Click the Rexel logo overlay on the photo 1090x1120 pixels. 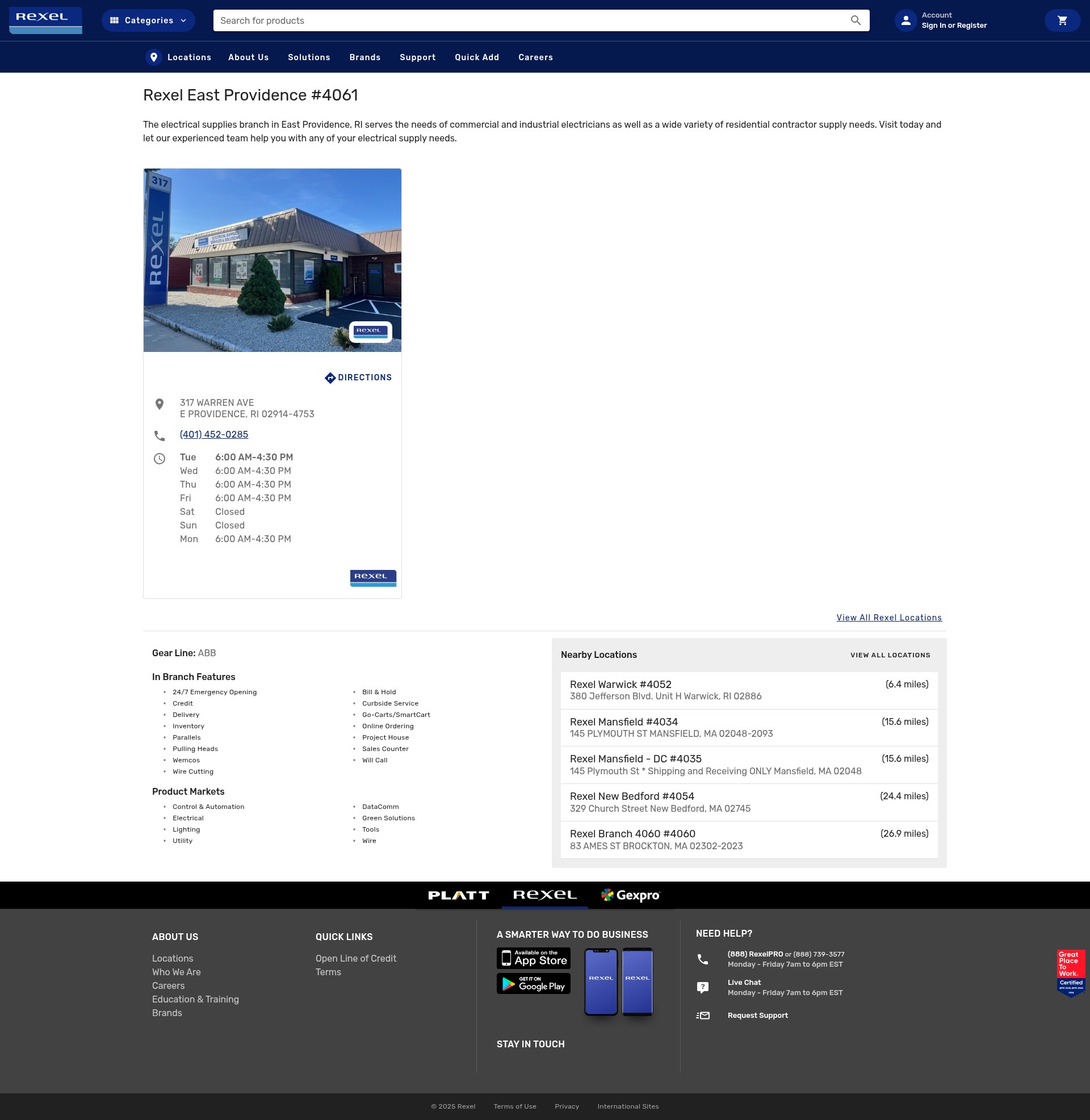pos(370,332)
